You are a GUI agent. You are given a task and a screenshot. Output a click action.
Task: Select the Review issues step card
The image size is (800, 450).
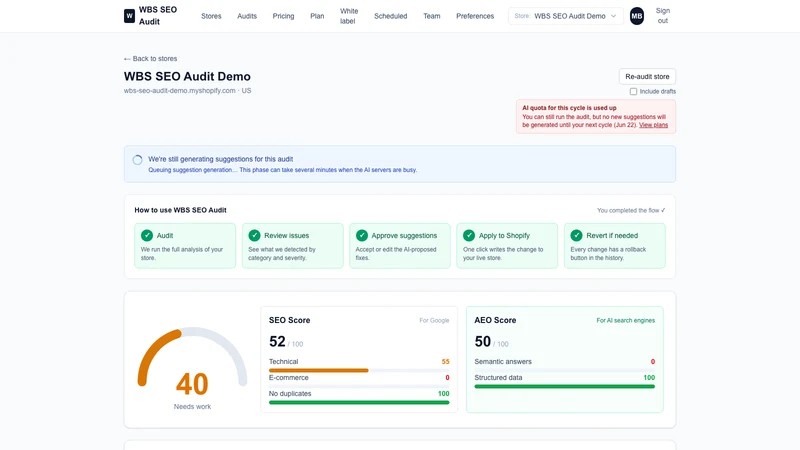point(292,245)
